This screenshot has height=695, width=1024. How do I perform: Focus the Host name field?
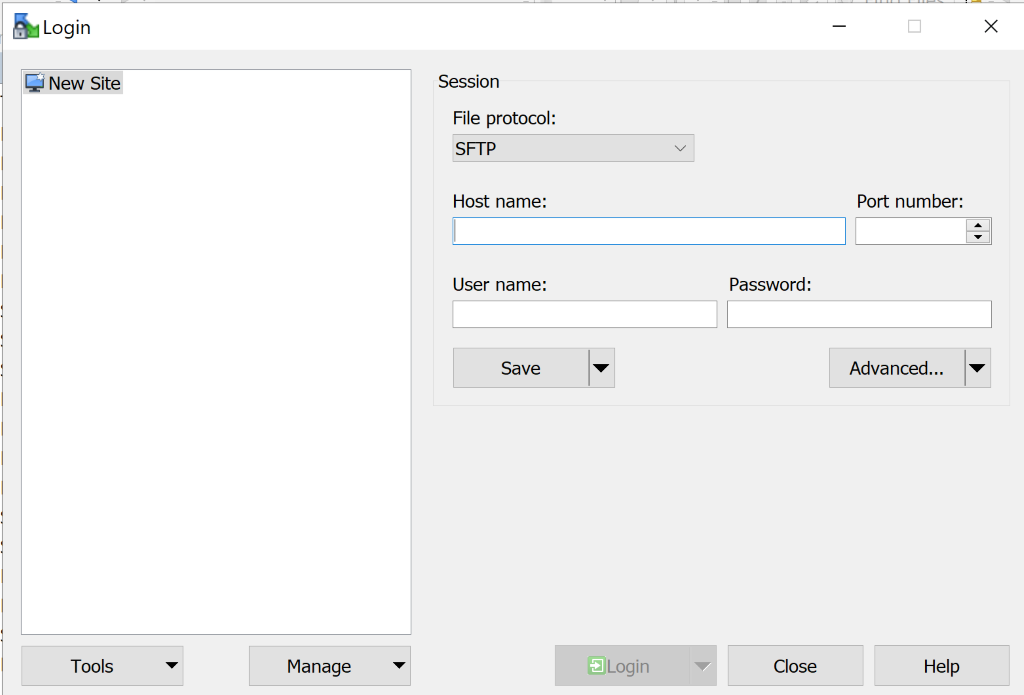649,231
